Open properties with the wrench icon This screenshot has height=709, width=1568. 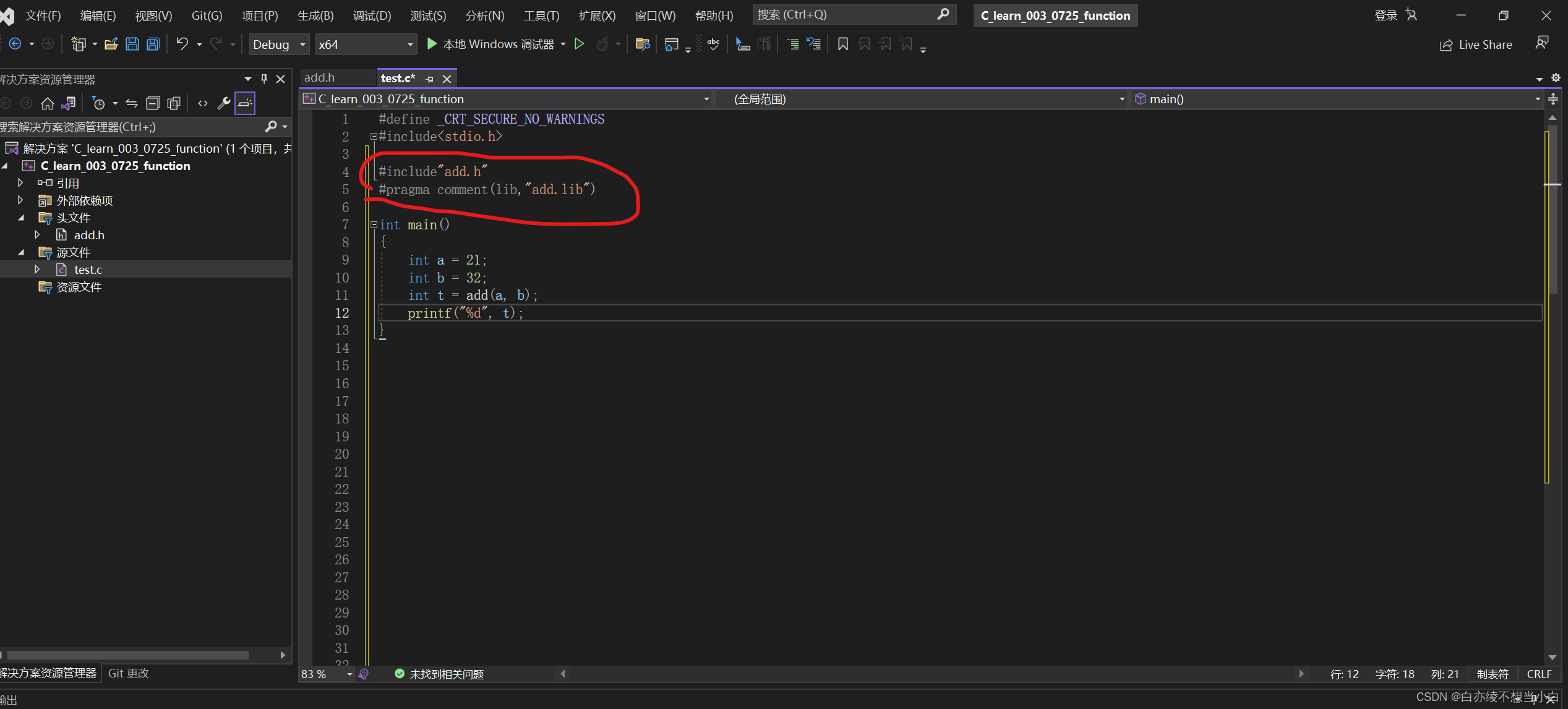pos(223,103)
